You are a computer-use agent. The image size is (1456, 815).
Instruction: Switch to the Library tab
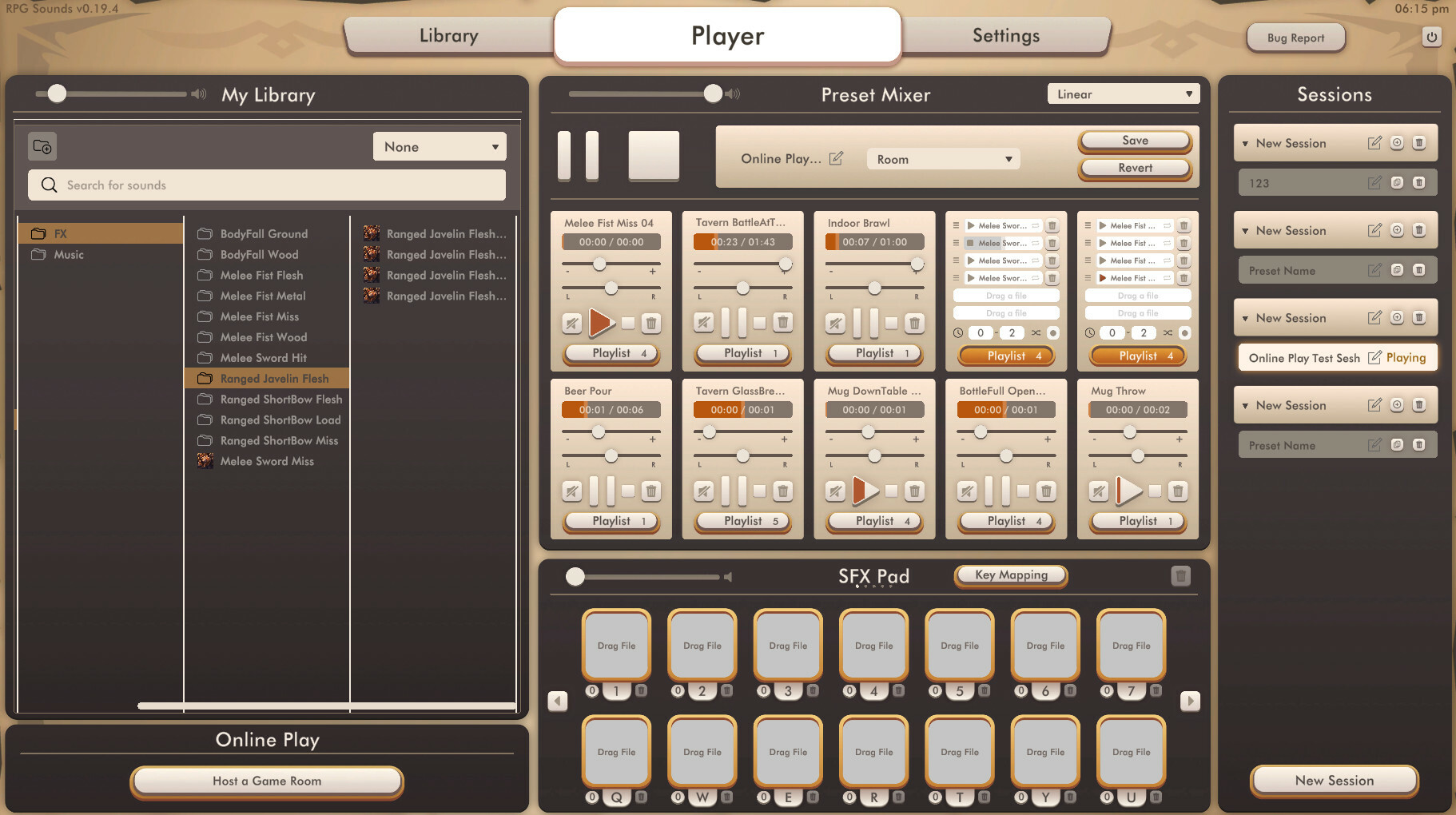pos(448,35)
